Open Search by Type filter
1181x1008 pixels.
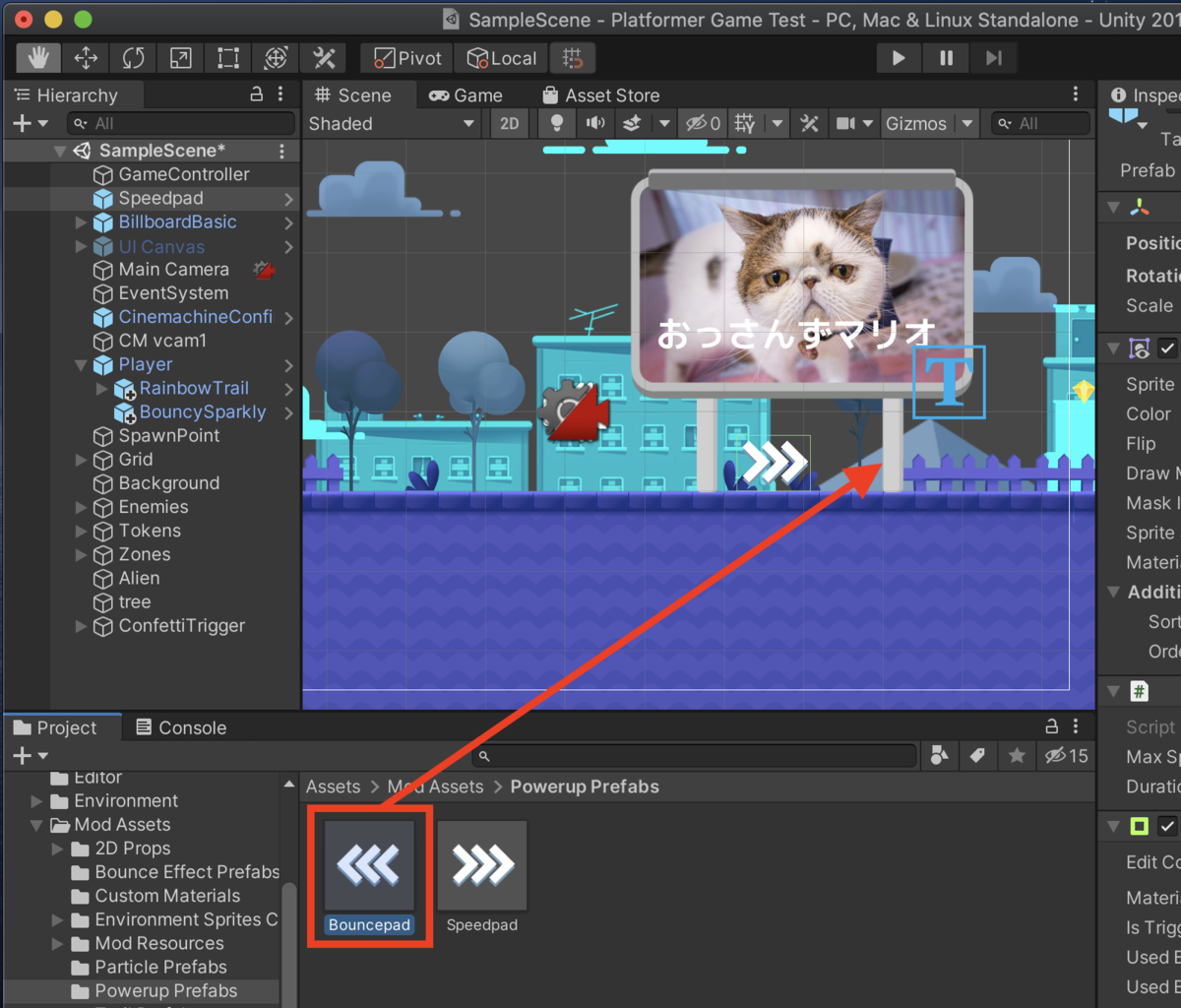pyautogui.click(x=939, y=756)
